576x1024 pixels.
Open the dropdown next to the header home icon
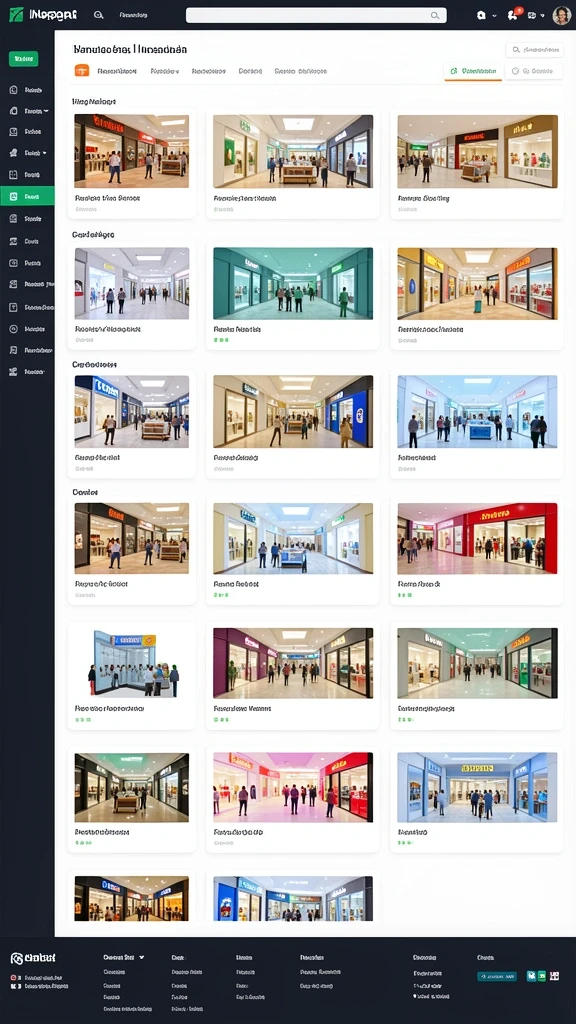point(494,15)
